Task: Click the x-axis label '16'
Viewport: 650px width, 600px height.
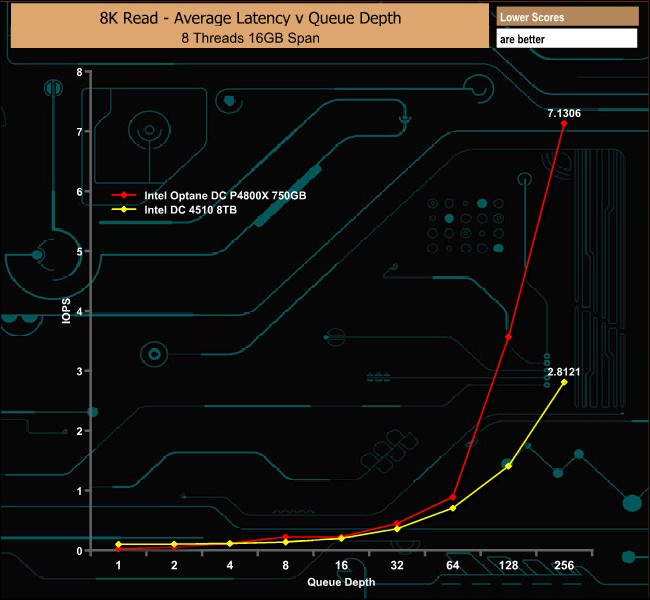Action: (341, 565)
